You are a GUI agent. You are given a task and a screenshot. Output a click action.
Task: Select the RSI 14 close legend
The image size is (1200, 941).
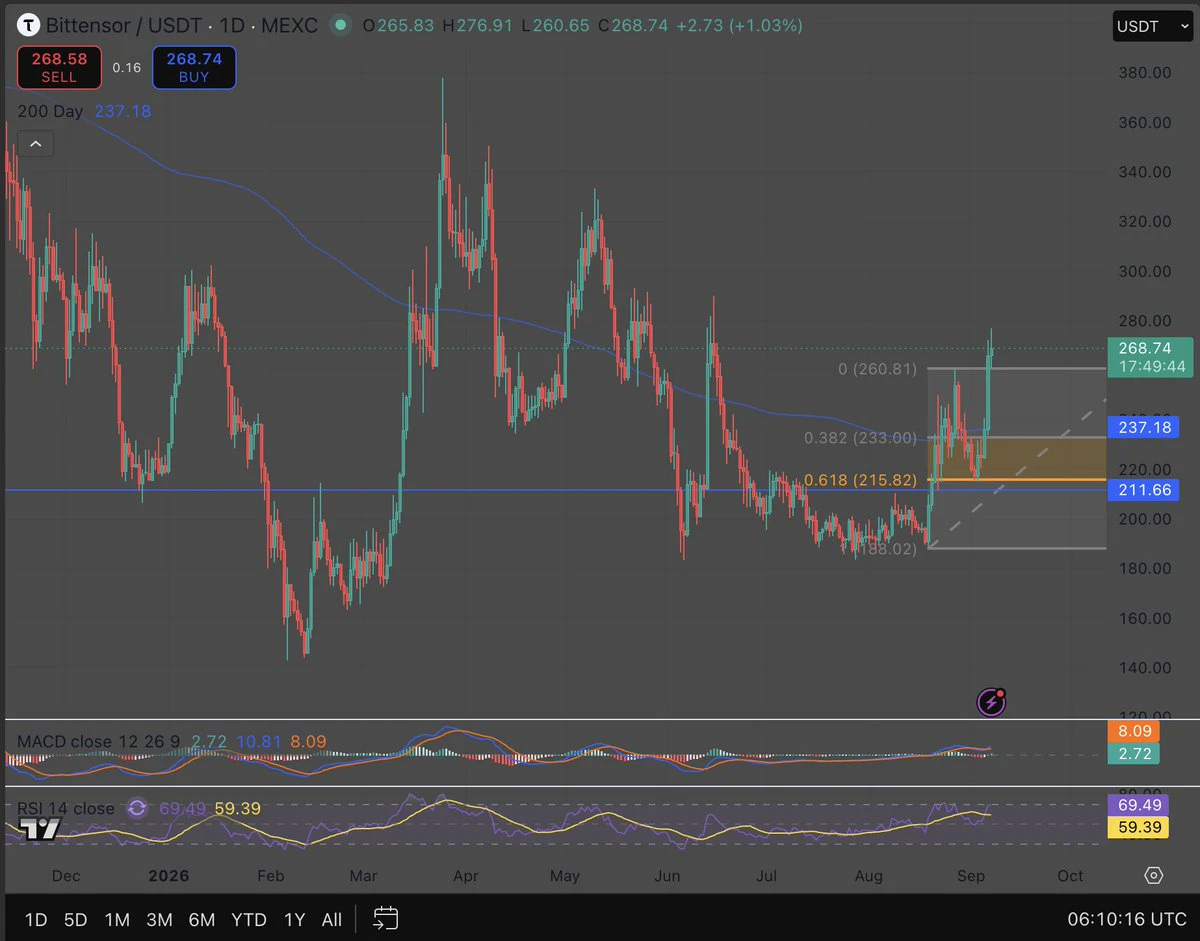tap(66, 808)
